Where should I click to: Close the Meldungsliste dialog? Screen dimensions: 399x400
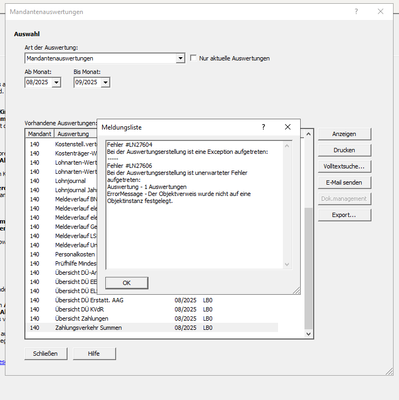click(288, 127)
